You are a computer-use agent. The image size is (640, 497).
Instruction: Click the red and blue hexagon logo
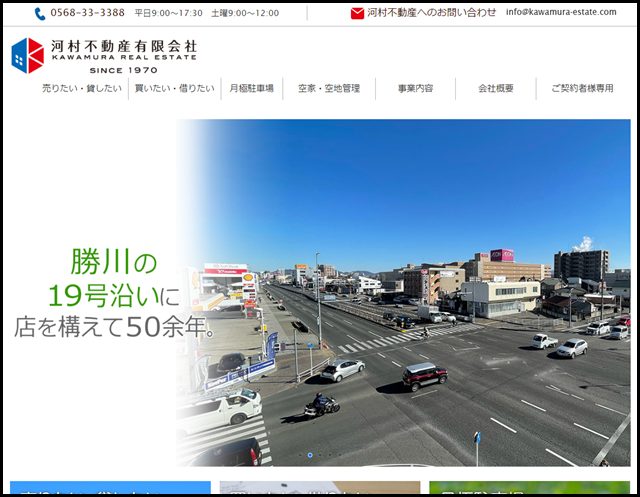click(28, 55)
